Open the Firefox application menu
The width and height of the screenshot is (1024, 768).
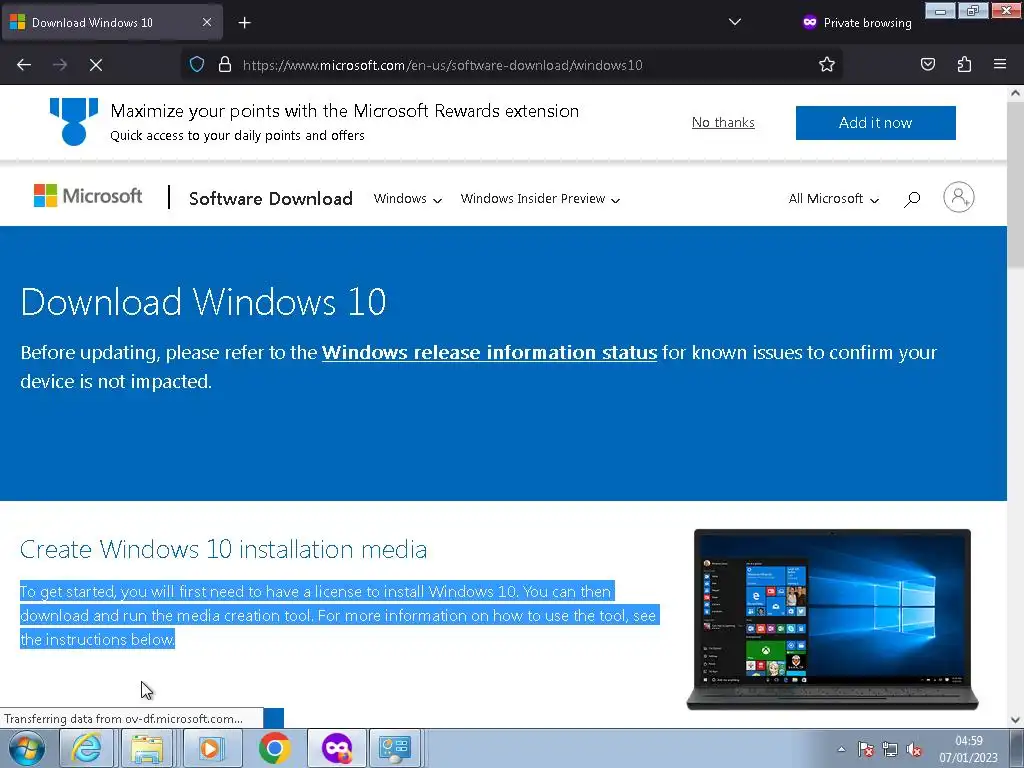(1000, 64)
